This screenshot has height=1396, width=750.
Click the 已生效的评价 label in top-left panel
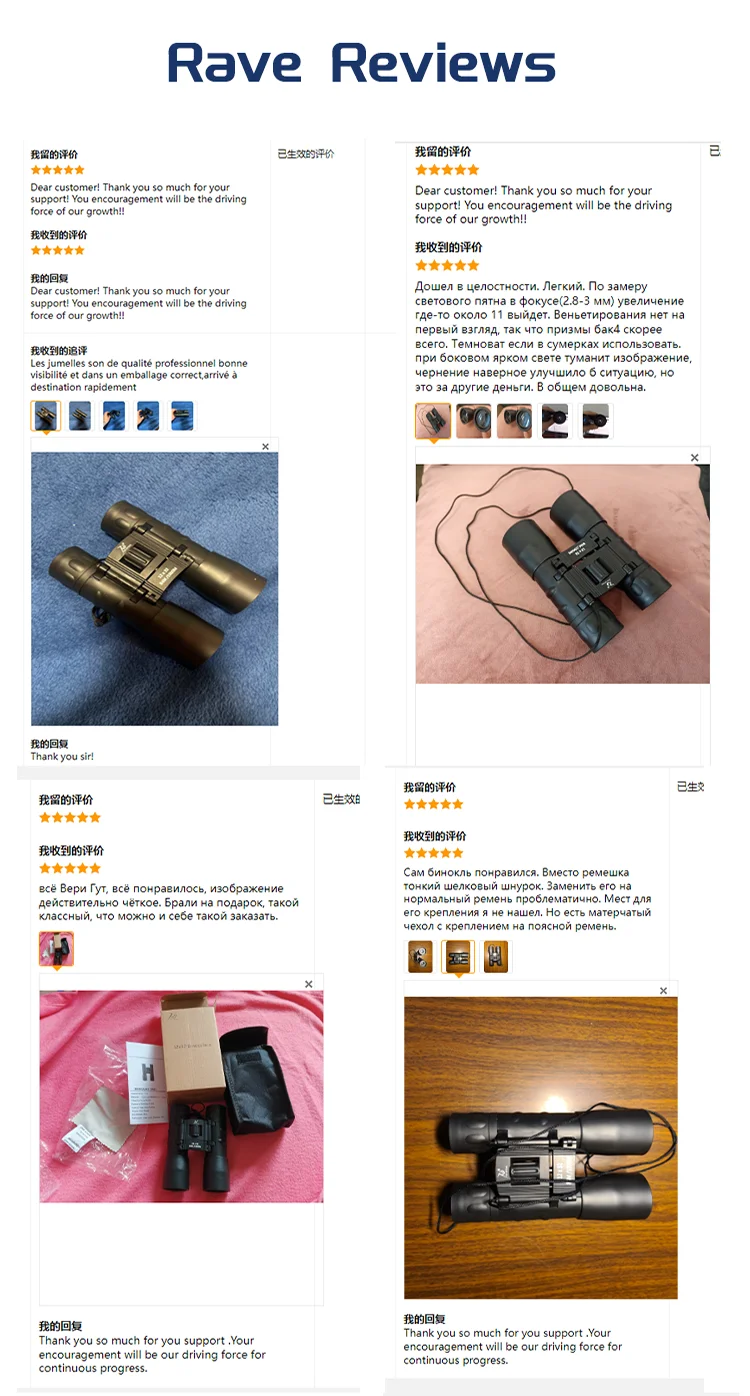(306, 154)
